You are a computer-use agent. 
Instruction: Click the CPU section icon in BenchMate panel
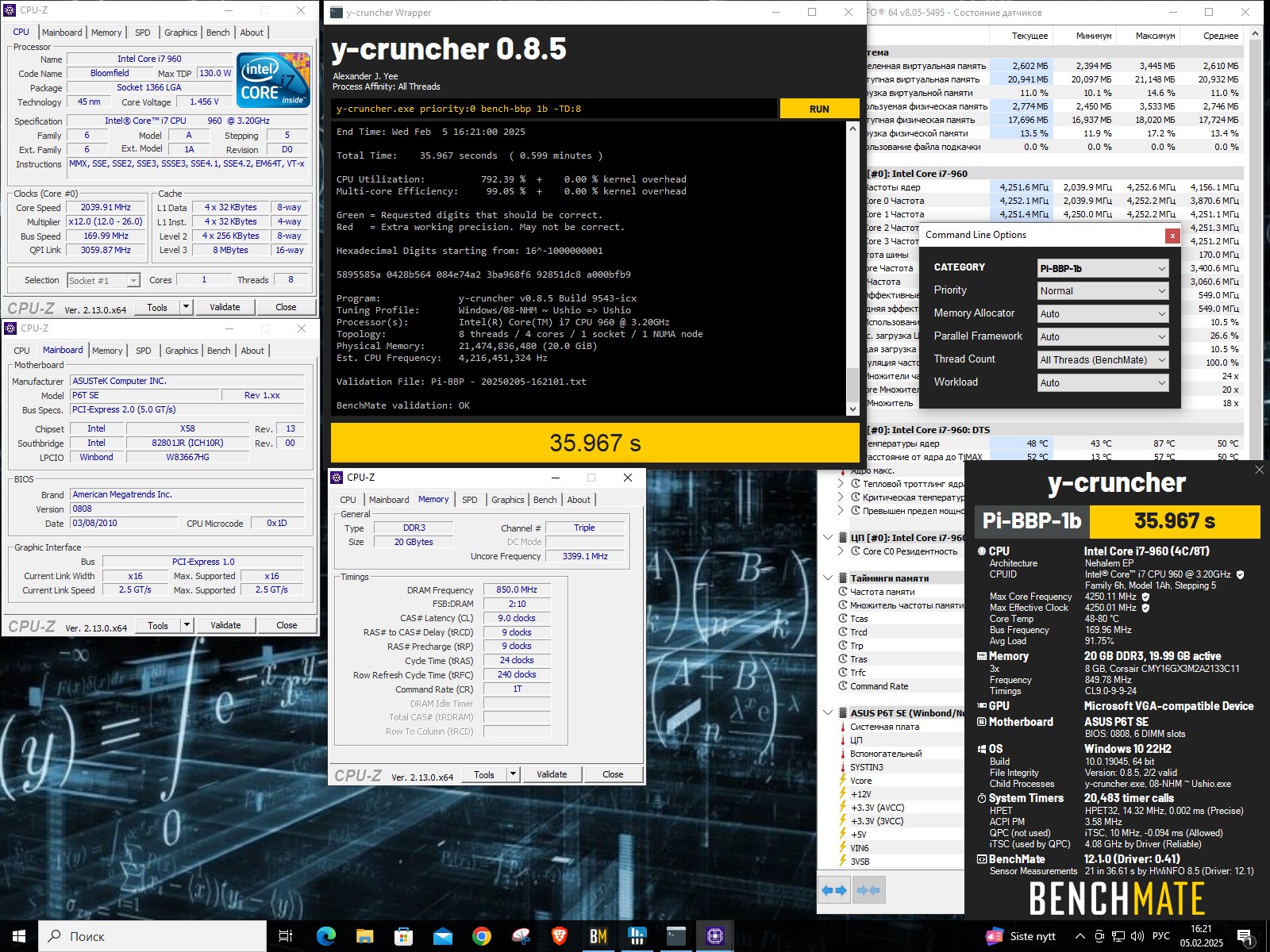(x=982, y=551)
